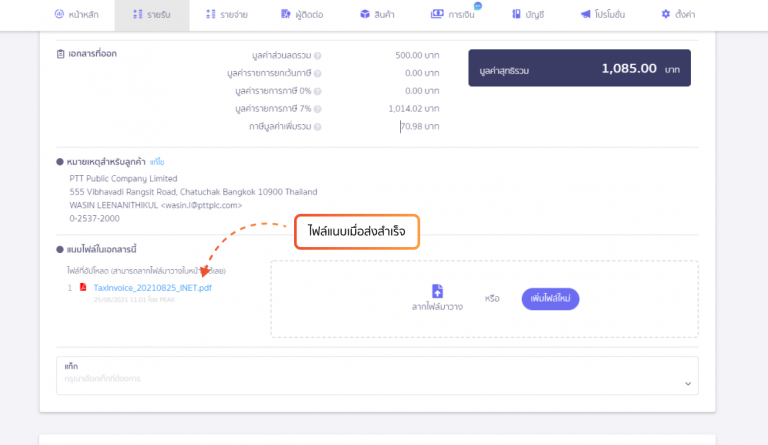Click the red PDF file icon
This screenshot has height=445, width=768.
click(x=83, y=288)
